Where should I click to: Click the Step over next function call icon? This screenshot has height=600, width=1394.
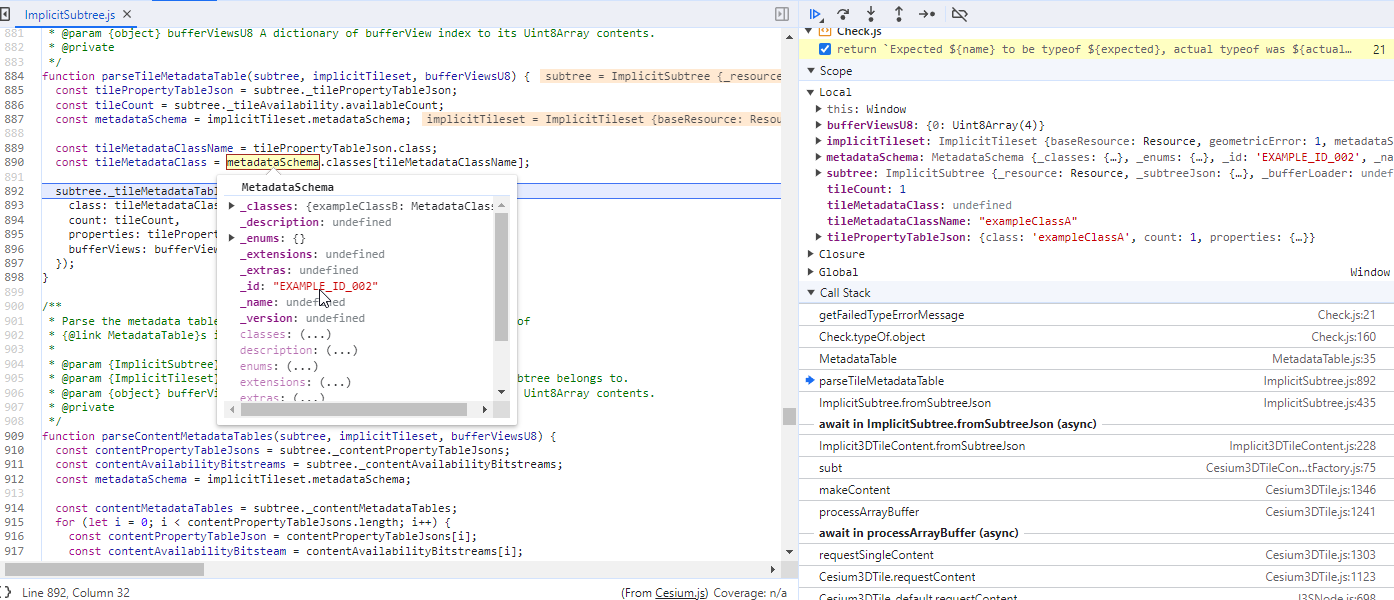click(x=842, y=14)
